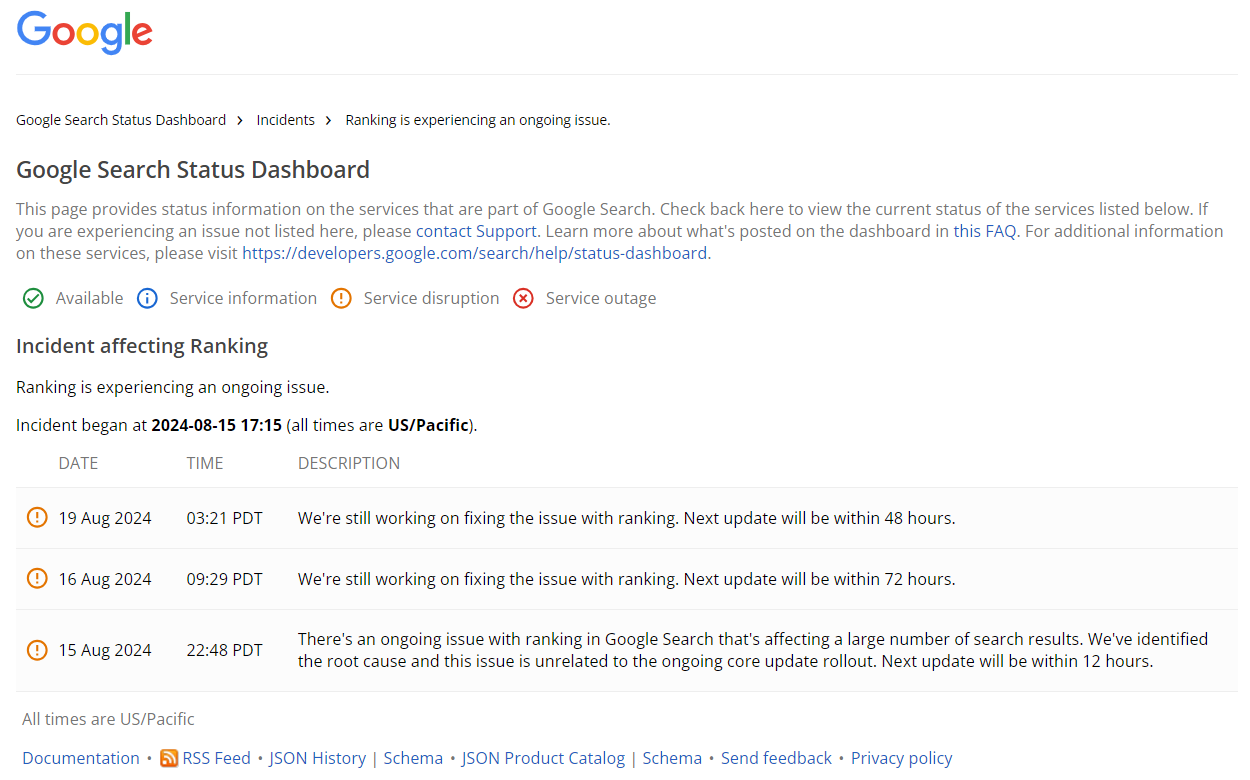This screenshot has width=1250, height=780.
Task: Click the TIME column header
Action: click(205, 463)
